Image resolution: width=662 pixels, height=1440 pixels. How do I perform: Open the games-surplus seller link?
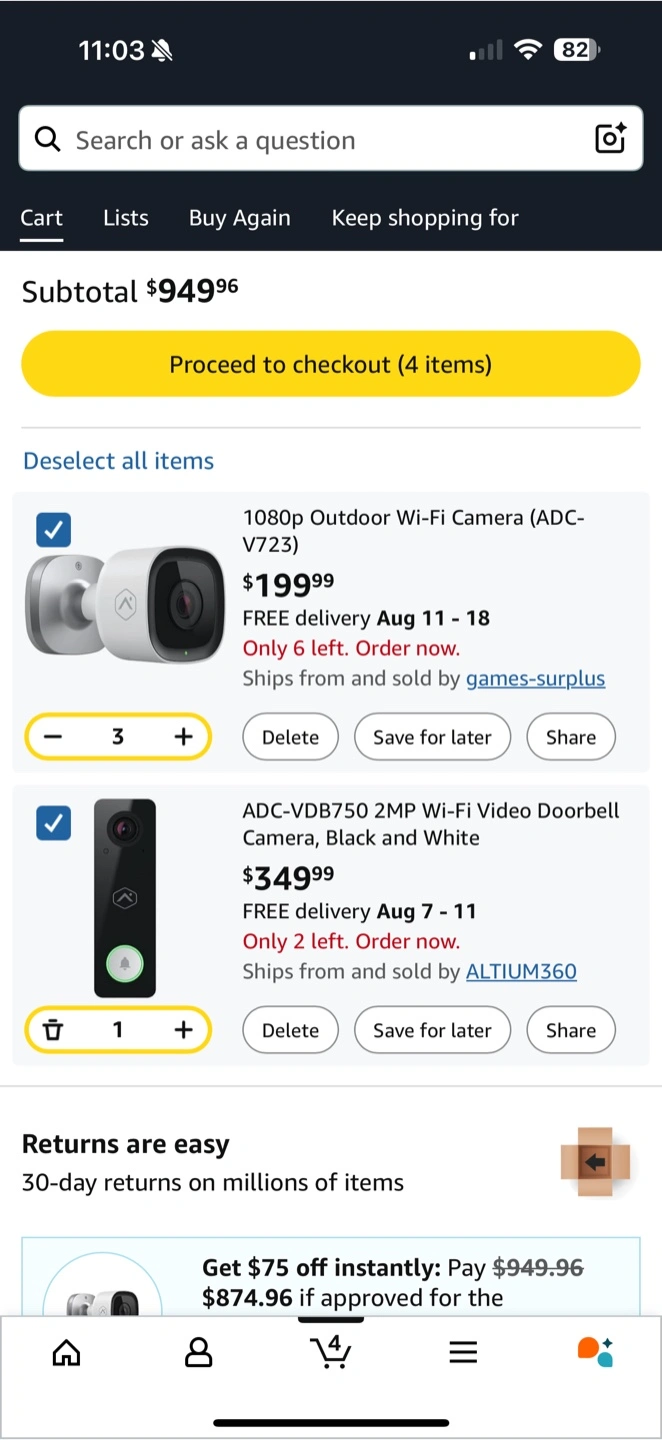(535, 679)
